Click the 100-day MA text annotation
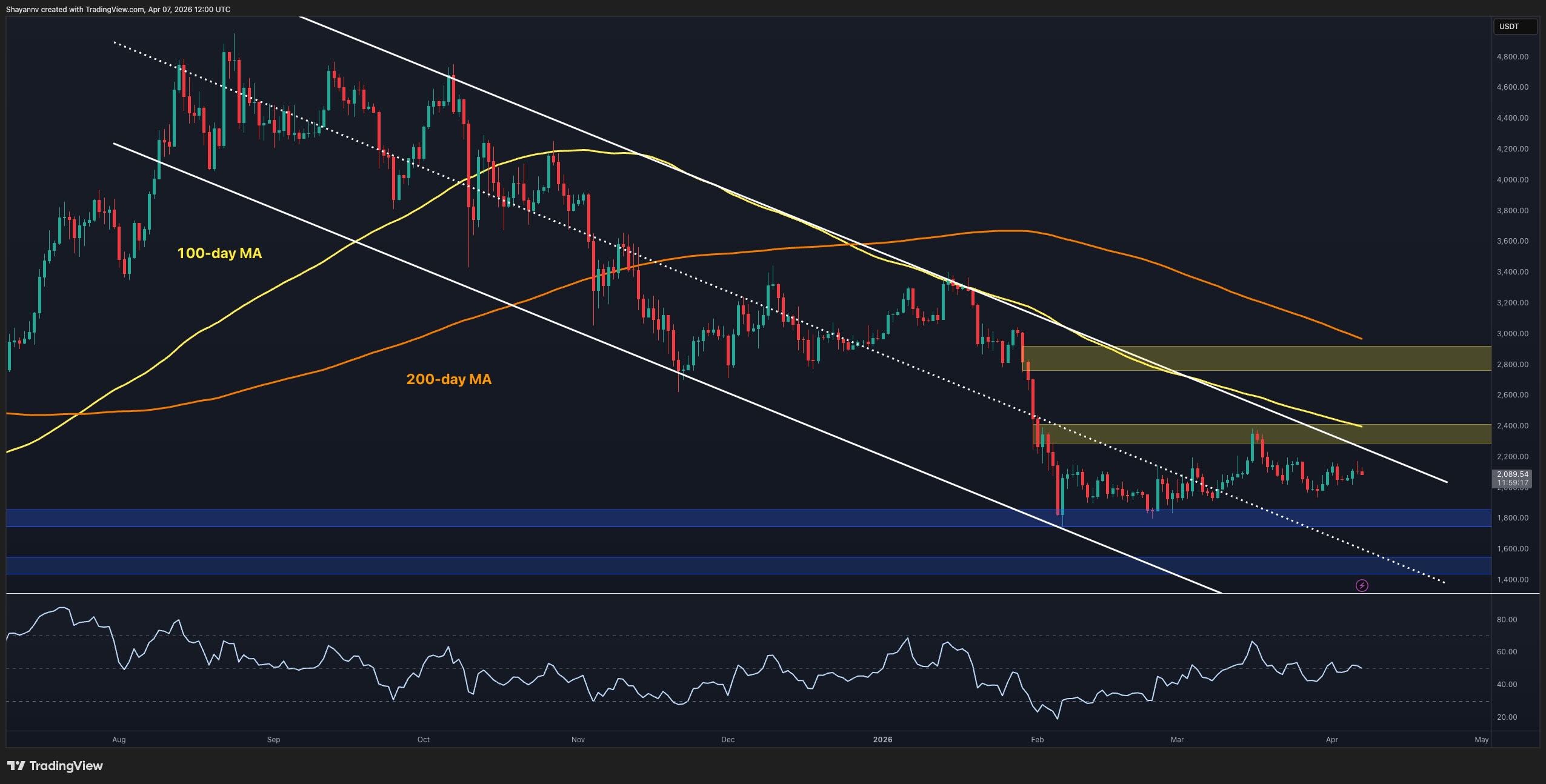1546x784 pixels. (219, 254)
